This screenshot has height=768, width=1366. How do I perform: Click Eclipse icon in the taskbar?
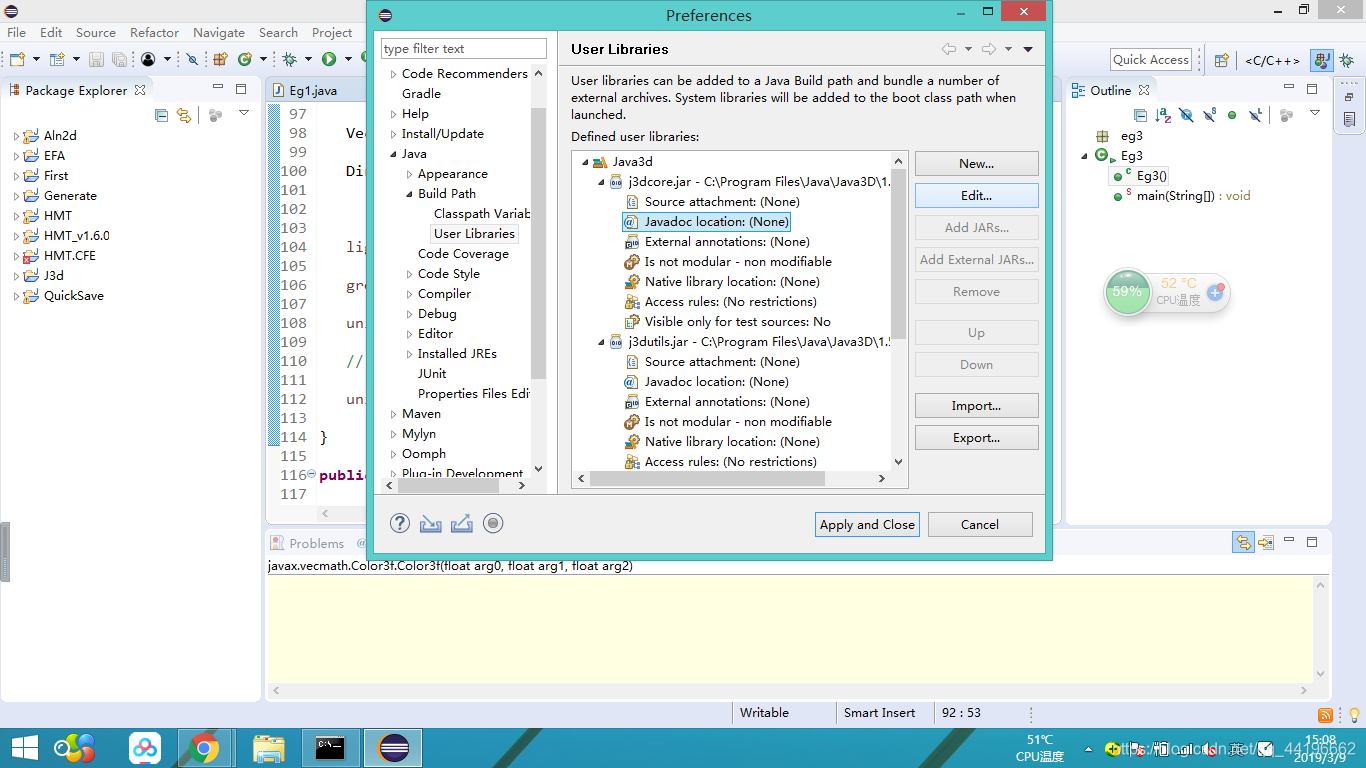pos(395,747)
